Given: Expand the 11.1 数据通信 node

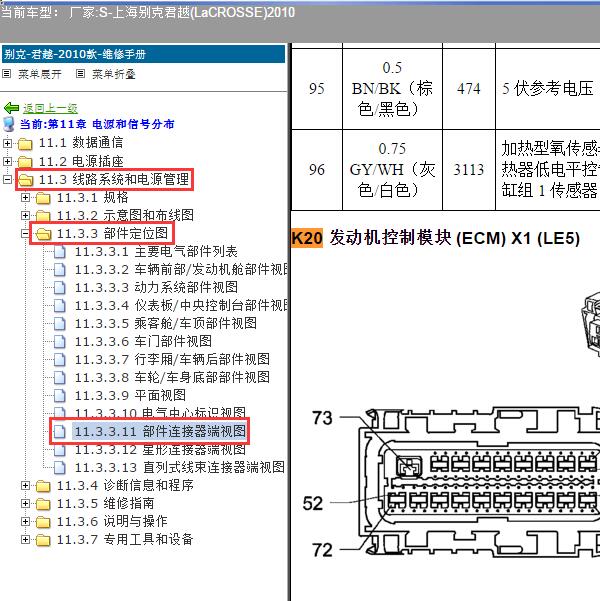Looking at the screenshot, I should point(7,143).
